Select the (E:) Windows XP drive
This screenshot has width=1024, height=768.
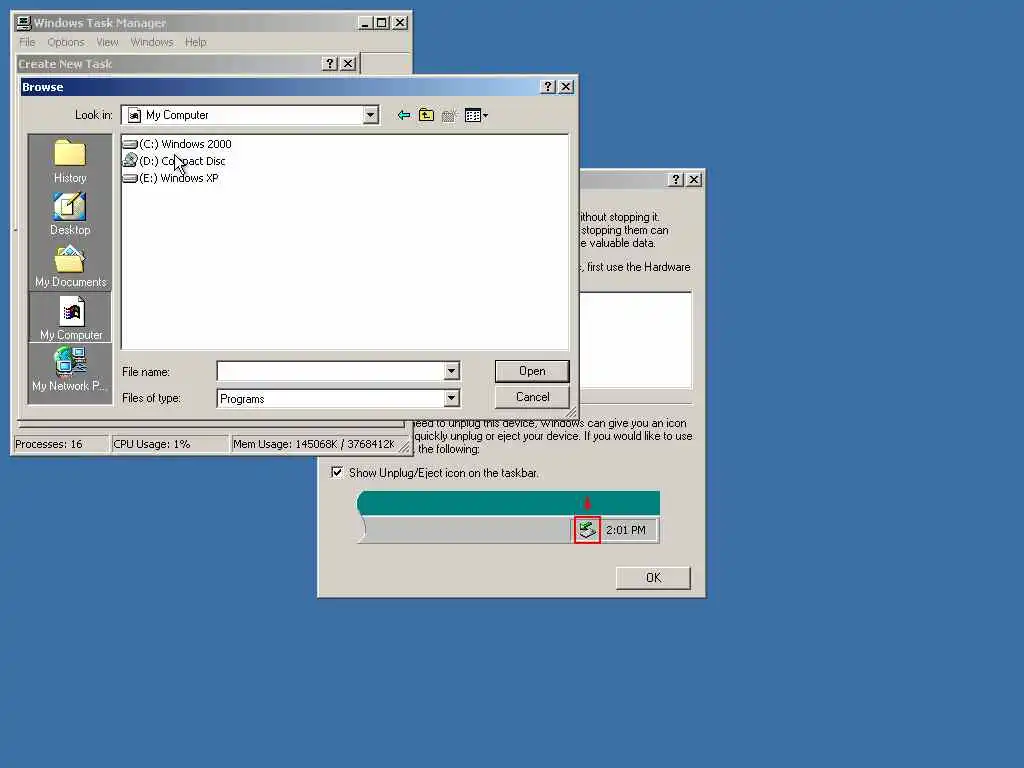(x=170, y=178)
